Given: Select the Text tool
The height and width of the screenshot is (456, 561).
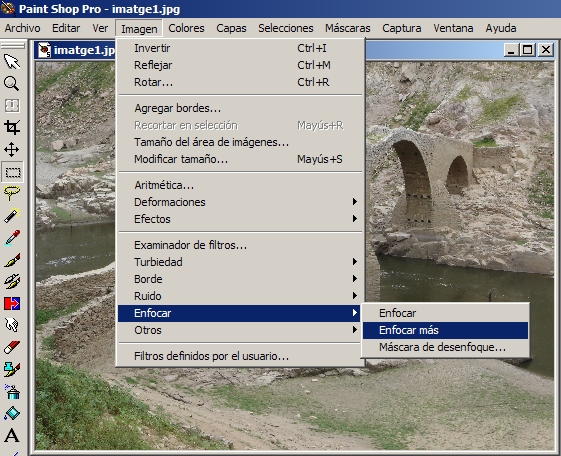Looking at the screenshot, I should (12, 436).
